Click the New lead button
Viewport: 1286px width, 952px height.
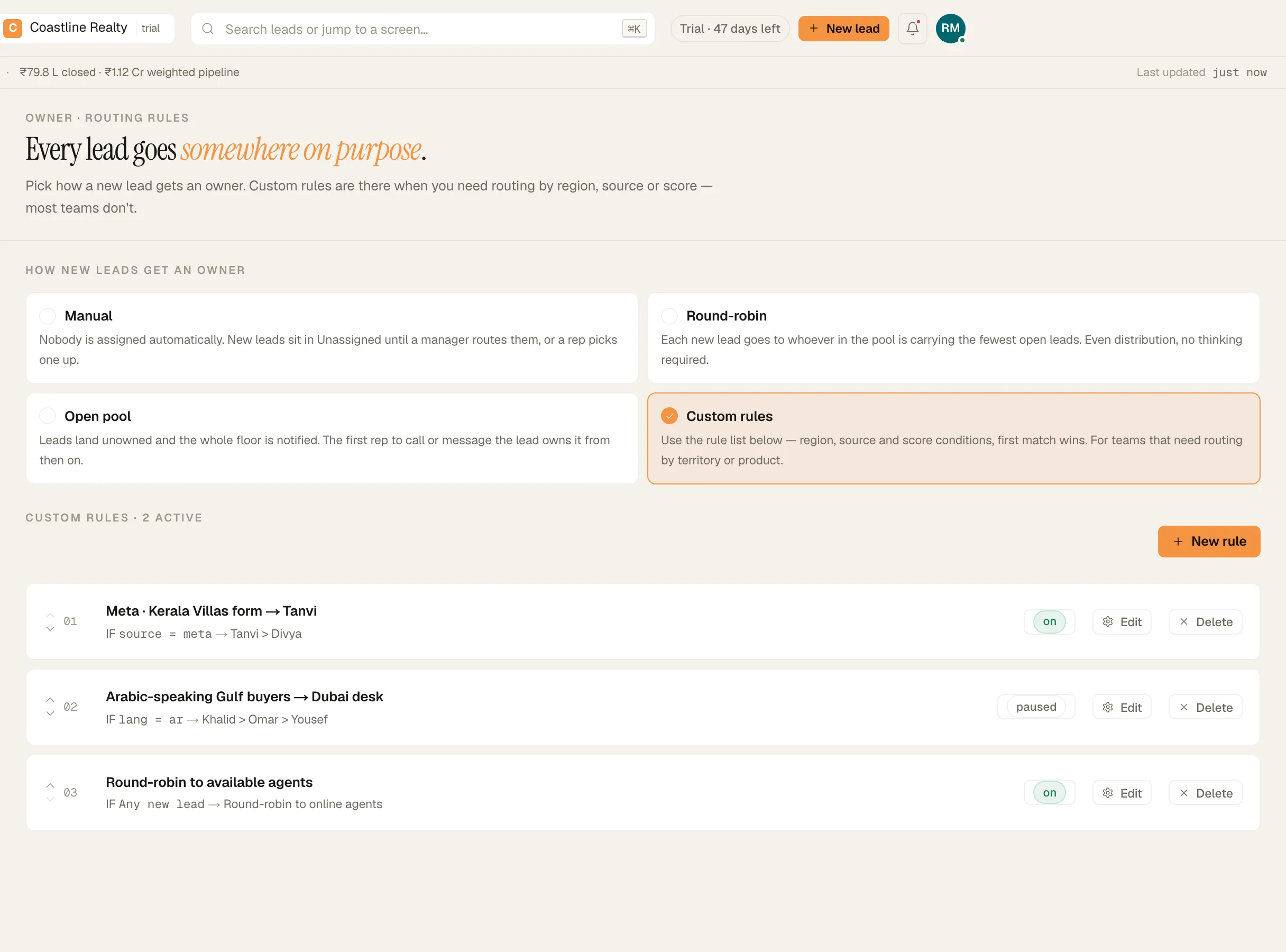843,28
